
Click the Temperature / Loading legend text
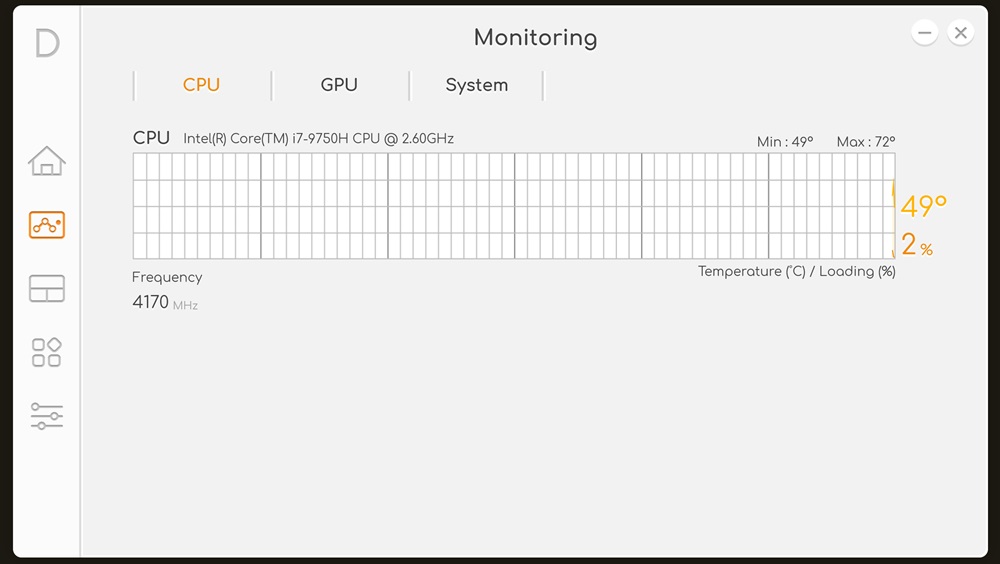797,271
